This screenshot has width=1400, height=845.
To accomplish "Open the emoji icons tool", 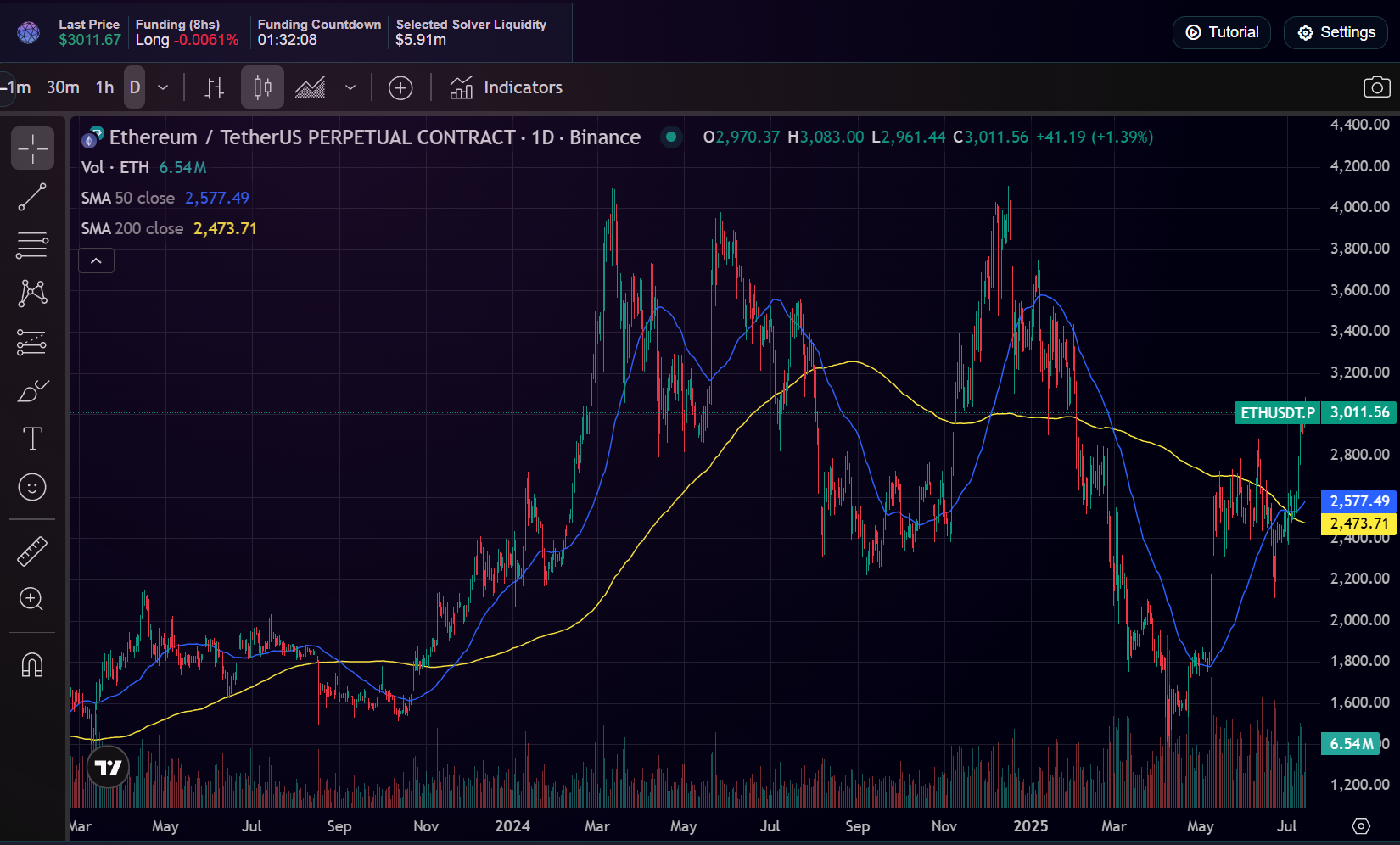I will pos(32,487).
